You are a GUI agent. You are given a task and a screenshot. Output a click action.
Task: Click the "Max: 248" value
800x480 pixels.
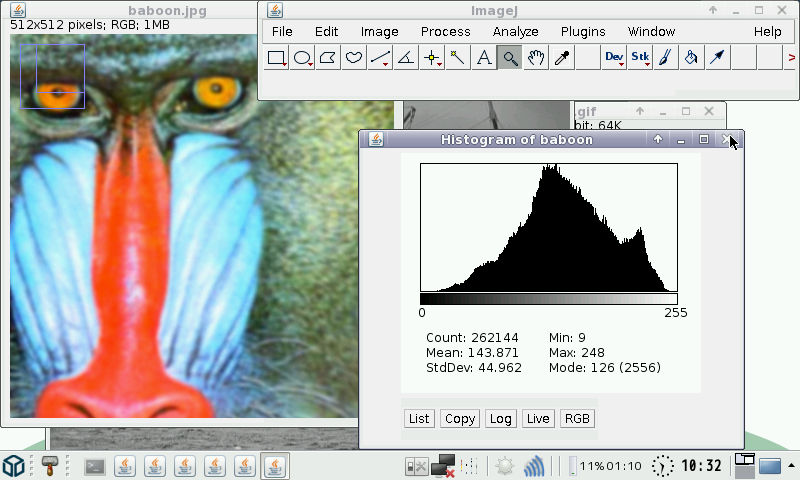[x=577, y=352]
